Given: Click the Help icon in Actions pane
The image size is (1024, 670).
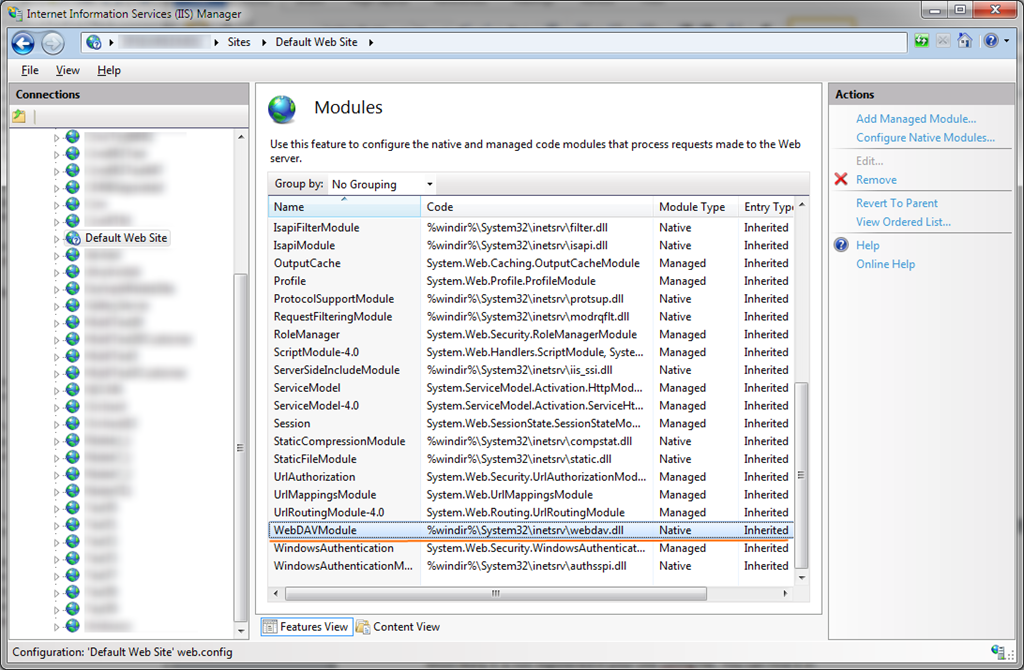Looking at the screenshot, I should (841, 245).
